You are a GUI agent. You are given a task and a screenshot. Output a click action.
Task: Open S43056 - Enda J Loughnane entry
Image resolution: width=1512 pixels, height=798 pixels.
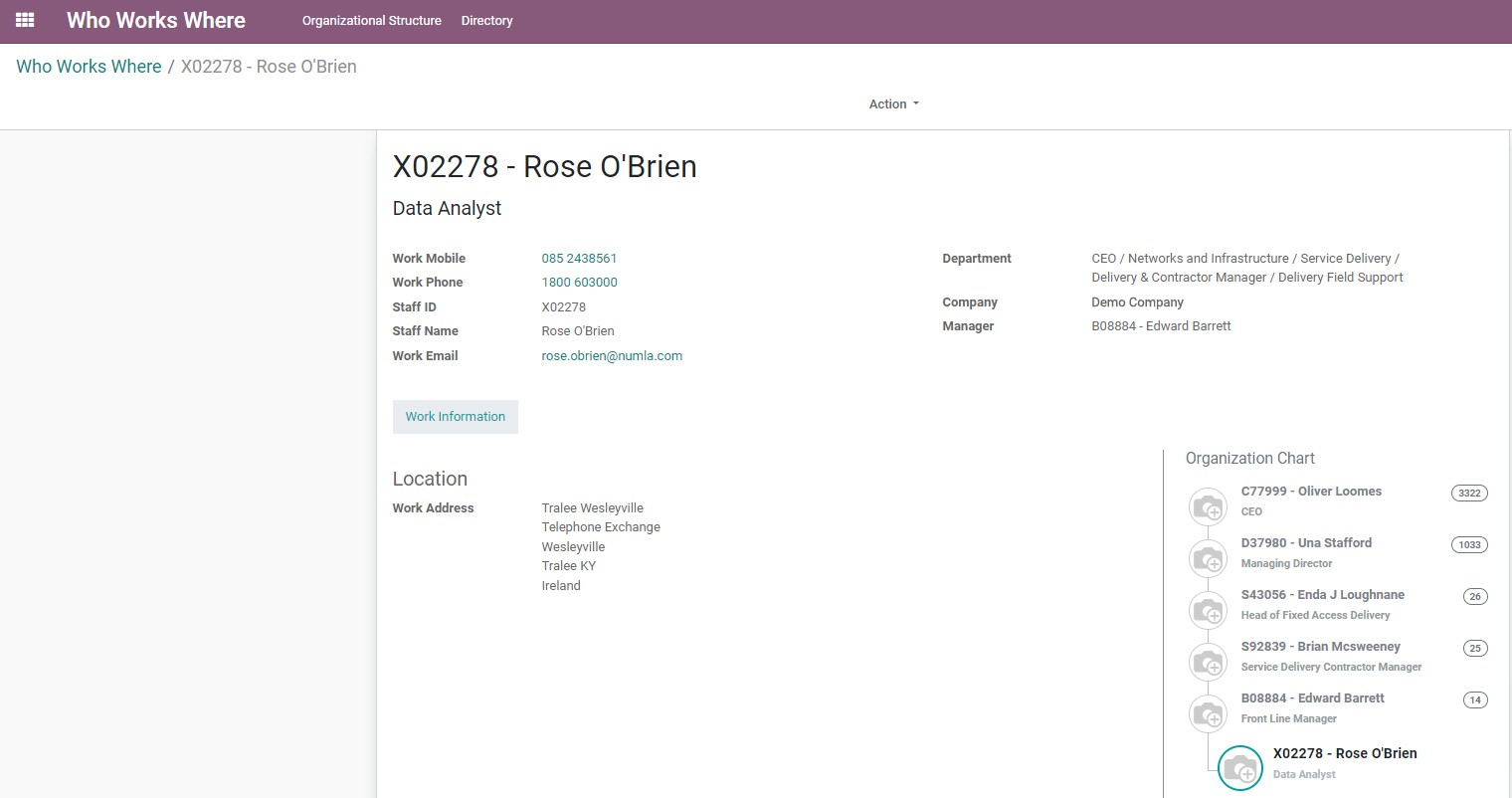pos(1323,595)
